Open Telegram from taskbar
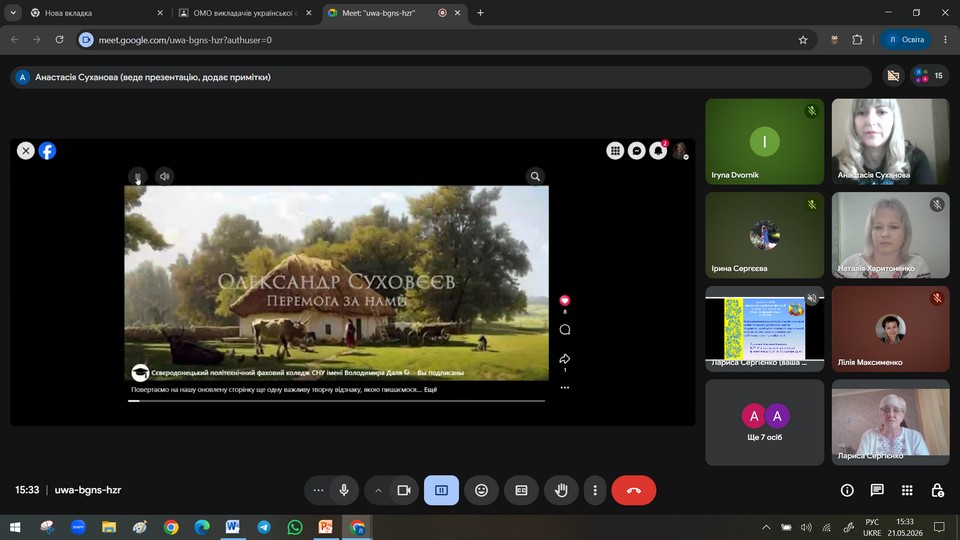Screen dimensions: 960x540 point(264,527)
